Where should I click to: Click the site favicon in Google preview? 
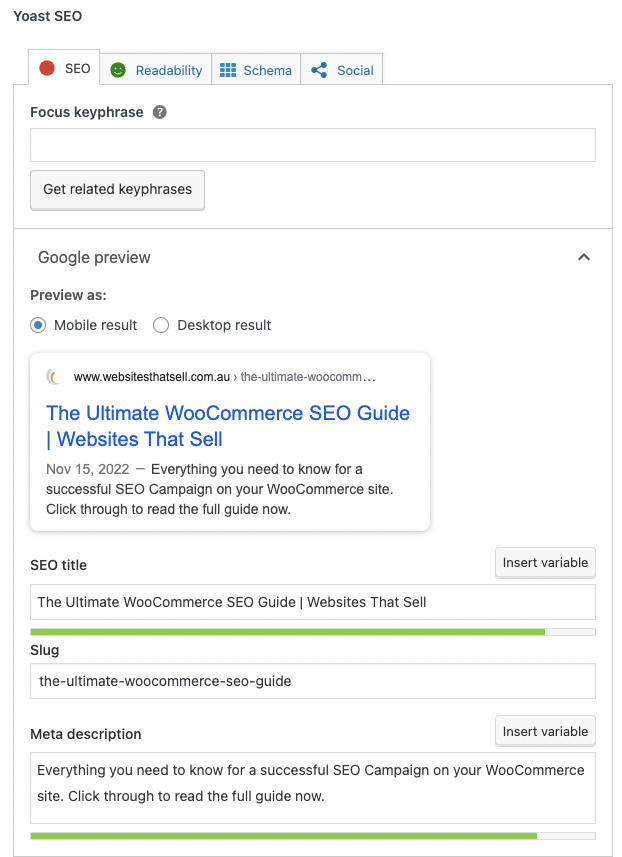coord(54,377)
